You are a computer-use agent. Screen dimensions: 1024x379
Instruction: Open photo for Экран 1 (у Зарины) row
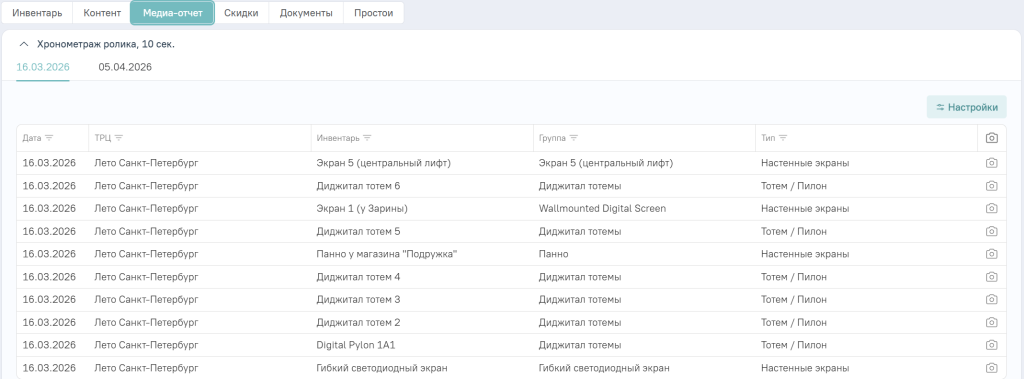[x=991, y=208]
